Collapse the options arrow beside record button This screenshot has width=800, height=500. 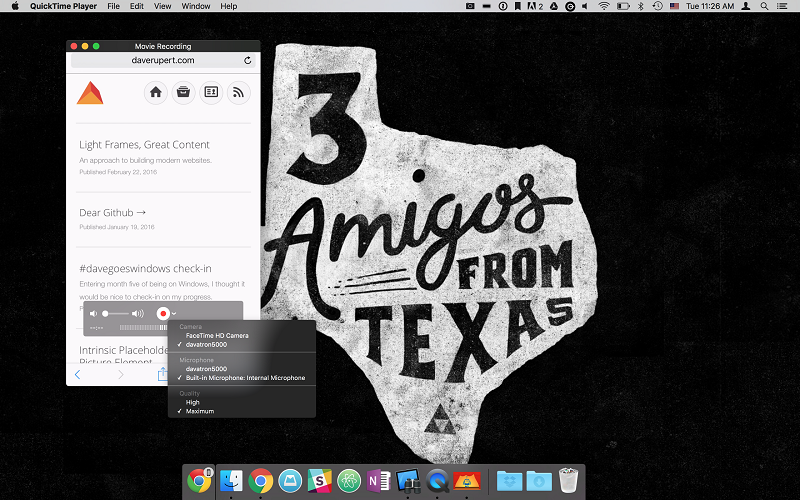[174, 314]
